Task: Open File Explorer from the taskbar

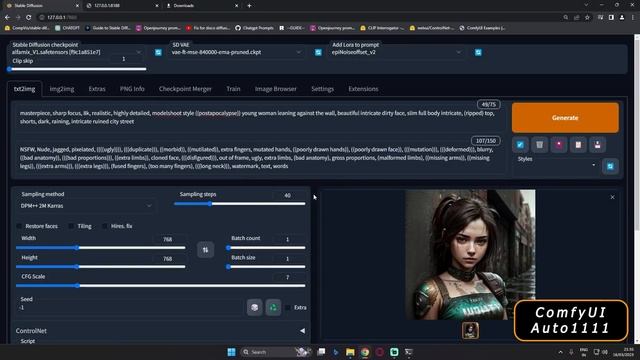Action: click(x=350, y=352)
